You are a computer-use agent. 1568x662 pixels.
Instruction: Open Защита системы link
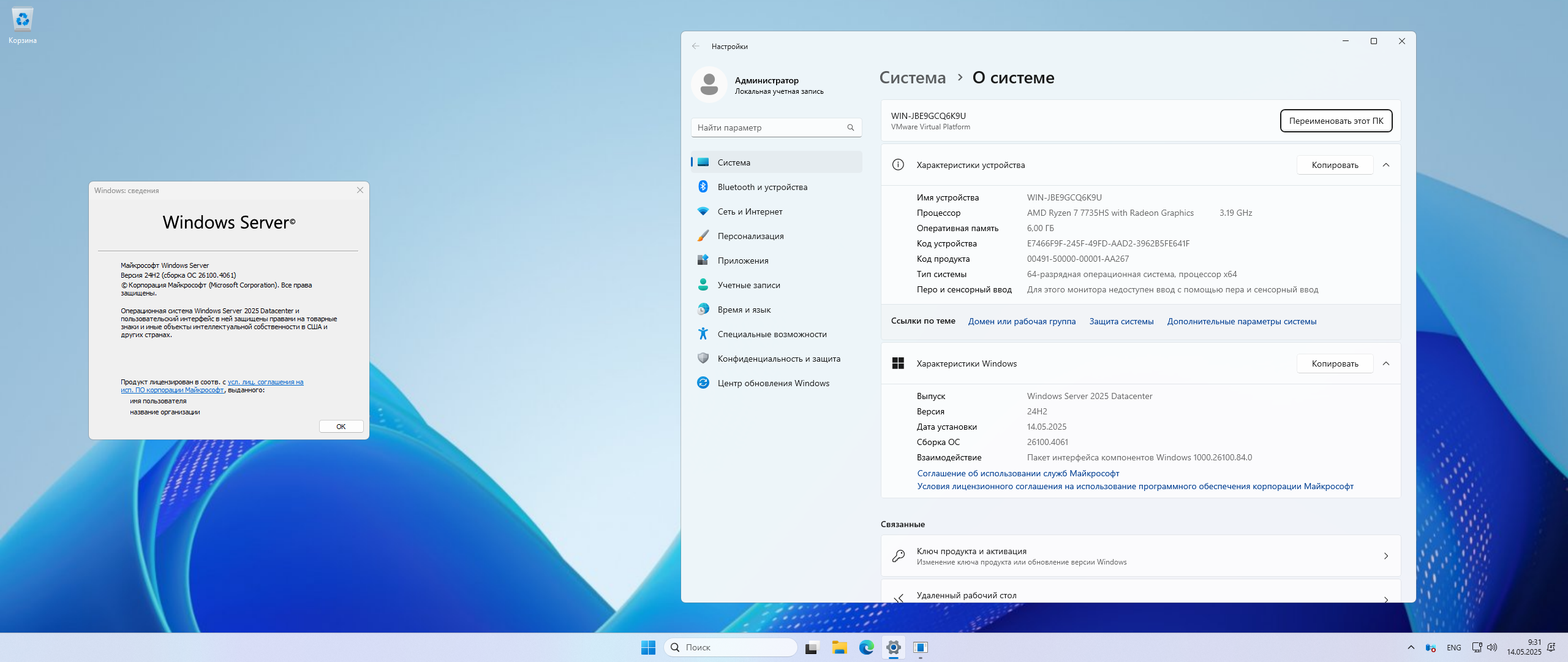[x=1121, y=321]
